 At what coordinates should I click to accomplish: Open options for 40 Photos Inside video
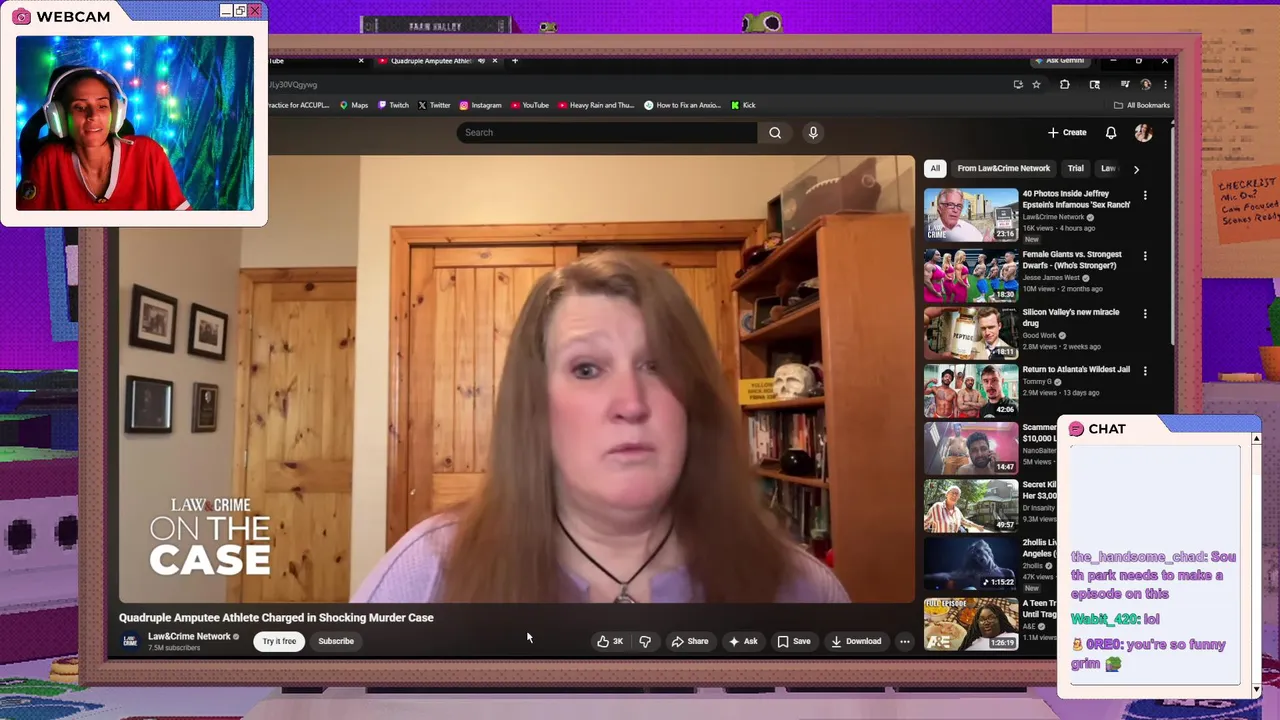(1145, 196)
